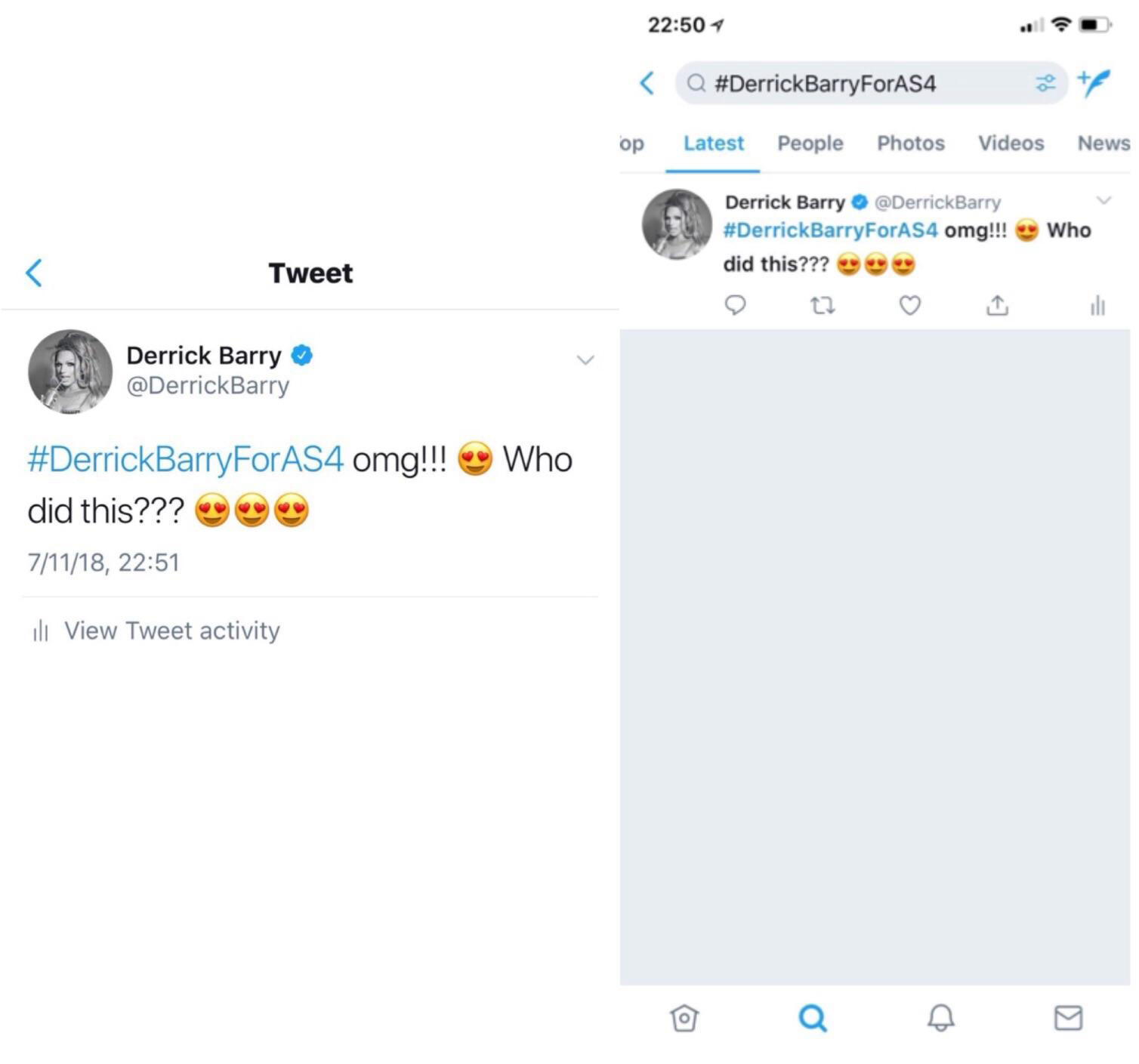Expand tweet options chevron in Tweet detail view

click(585, 359)
